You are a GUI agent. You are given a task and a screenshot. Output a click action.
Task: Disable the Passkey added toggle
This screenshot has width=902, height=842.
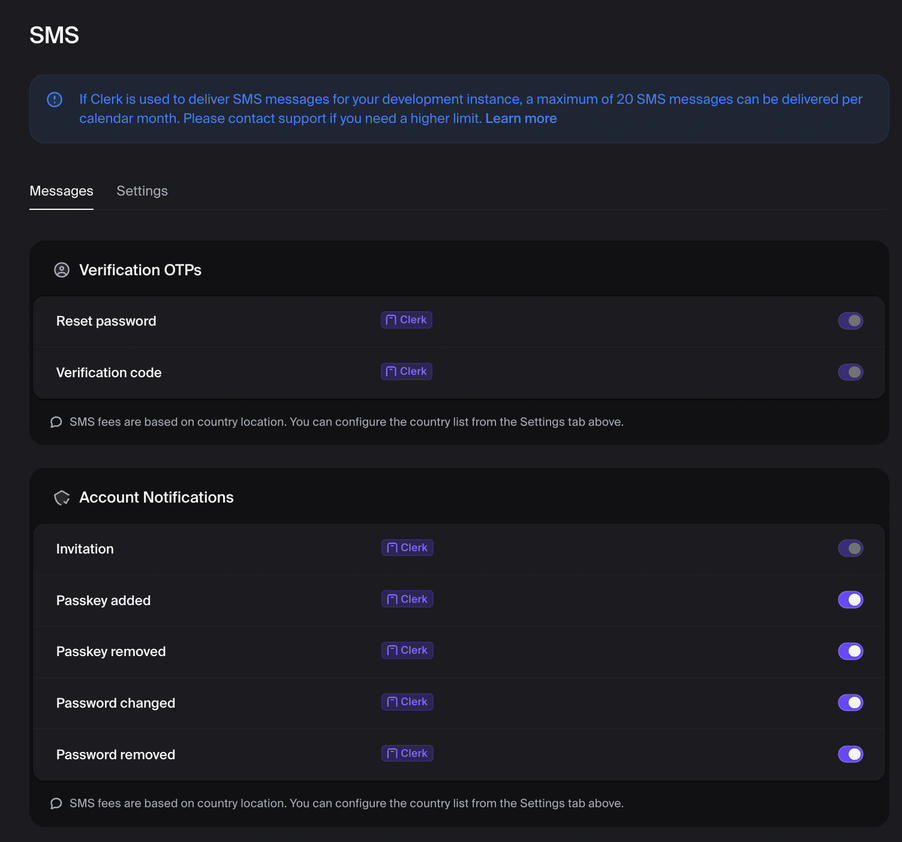click(x=850, y=599)
